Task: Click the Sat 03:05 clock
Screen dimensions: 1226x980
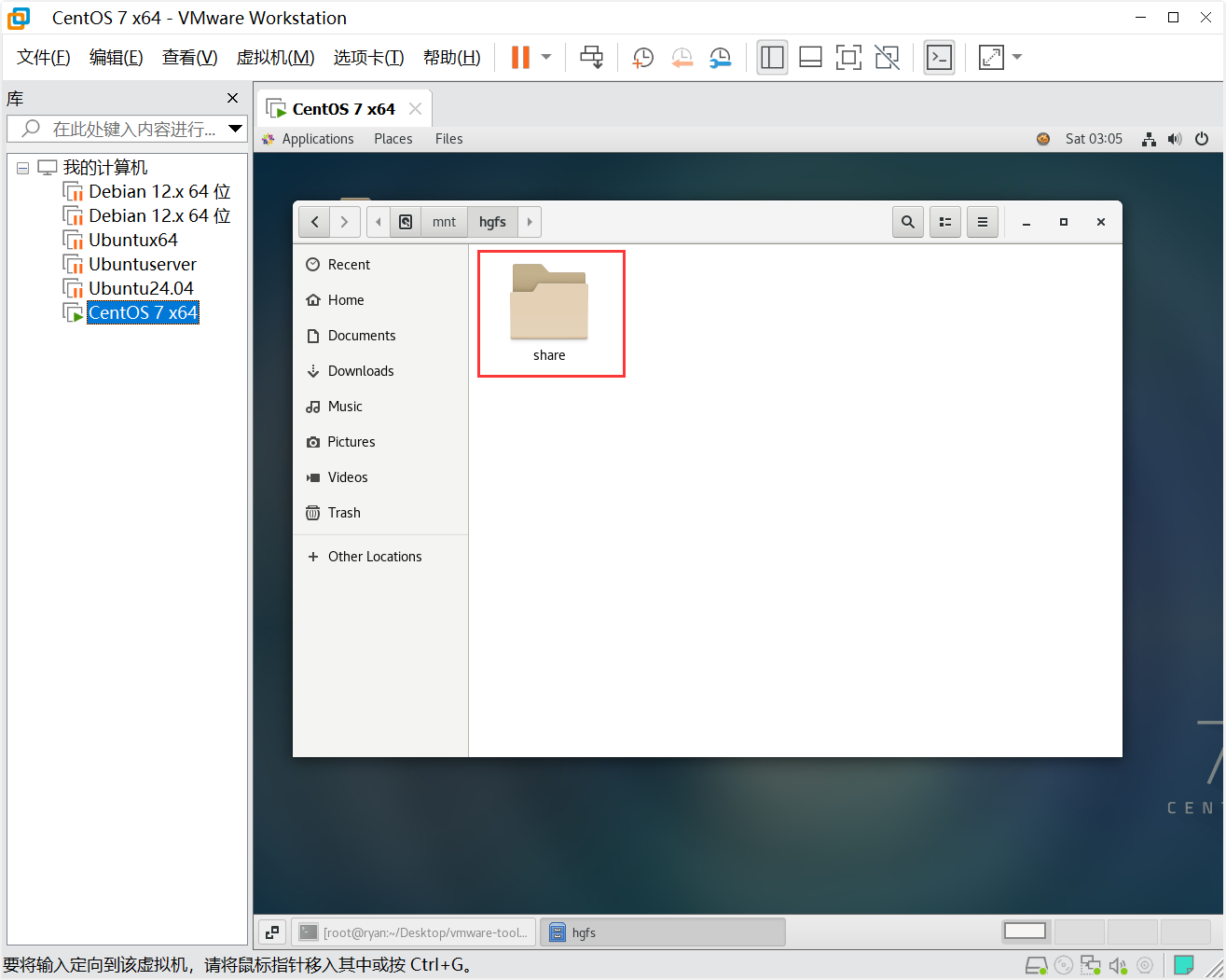Action: click(1094, 139)
